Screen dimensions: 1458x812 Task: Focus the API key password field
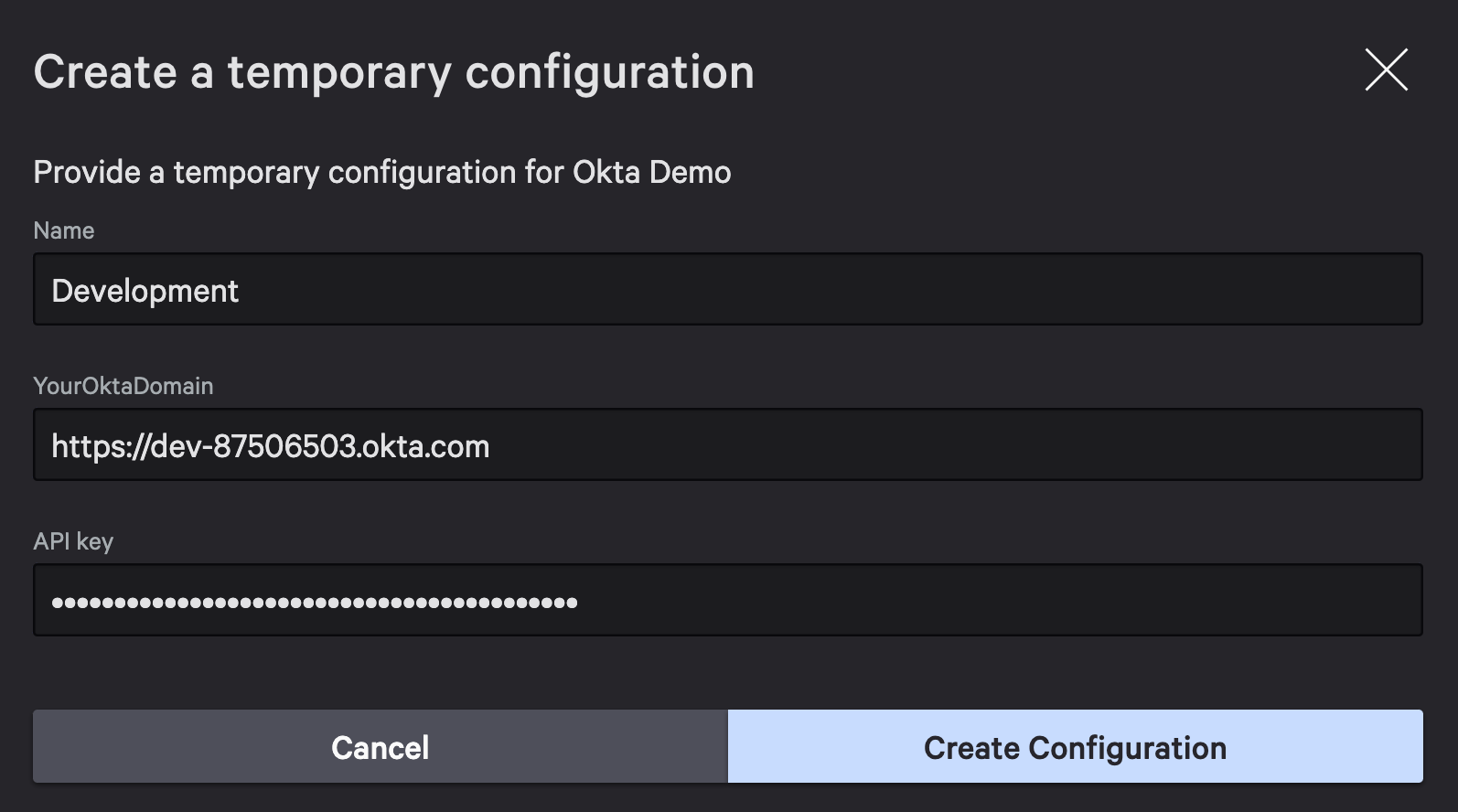coord(727,601)
